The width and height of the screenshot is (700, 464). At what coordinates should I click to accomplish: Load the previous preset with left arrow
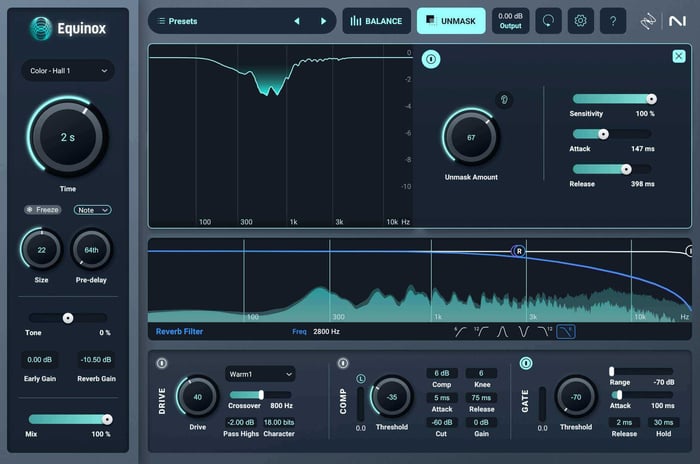tap(297, 21)
